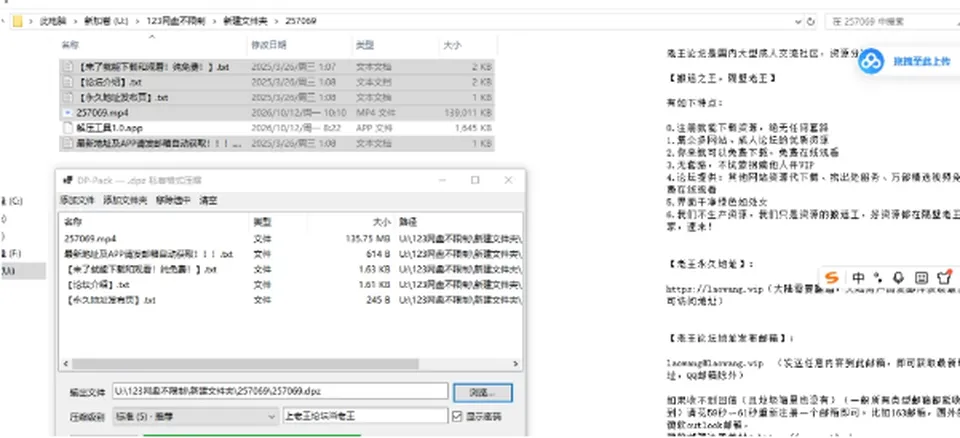The width and height of the screenshot is (960, 438).
Task: Select the (F:) drive in the sidebar
Action: [x=11, y=253]
